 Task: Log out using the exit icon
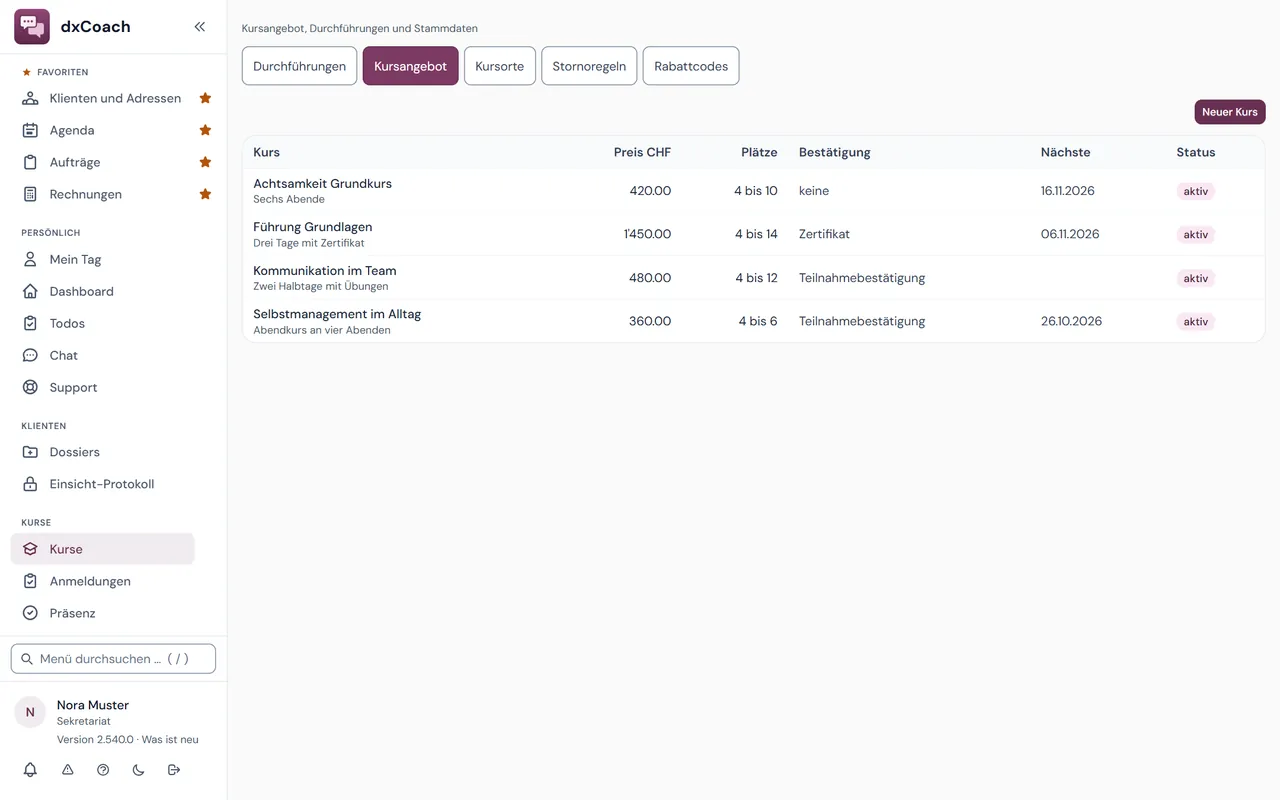174,770
